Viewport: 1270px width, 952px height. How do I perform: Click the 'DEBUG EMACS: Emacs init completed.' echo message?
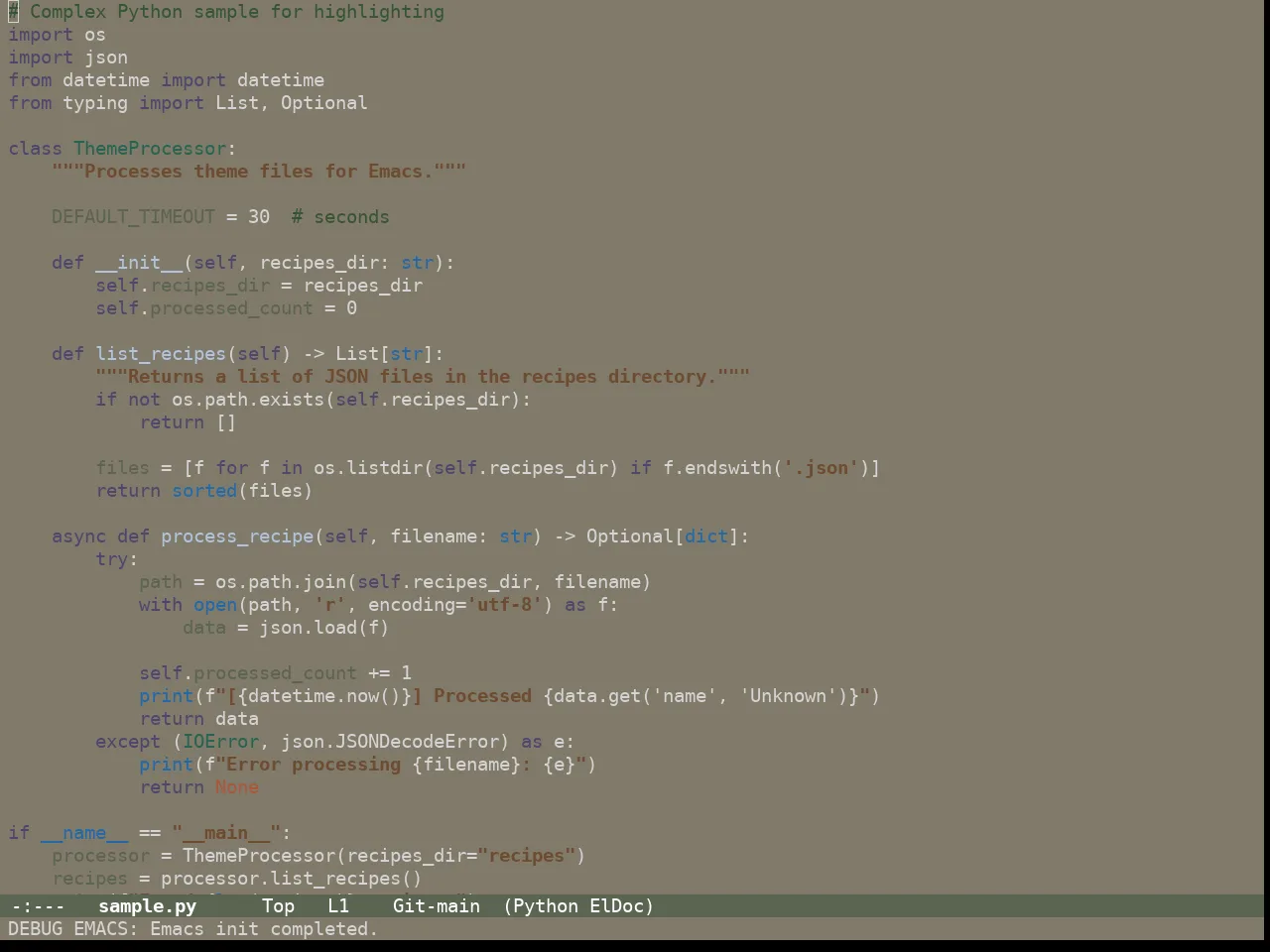(x=192, y=929)
